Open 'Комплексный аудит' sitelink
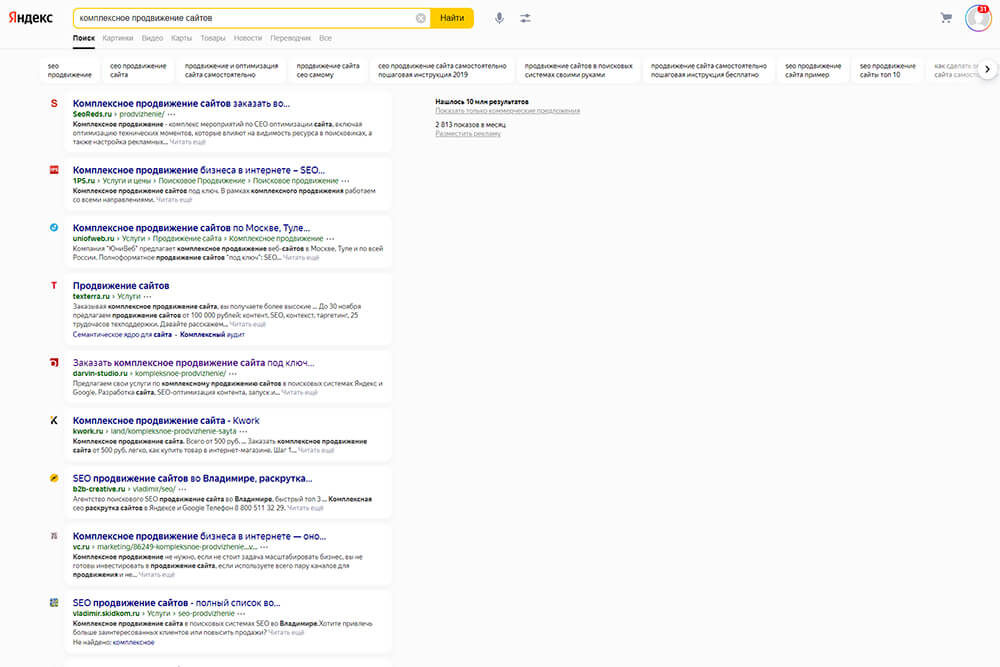 tap(212, 334)
